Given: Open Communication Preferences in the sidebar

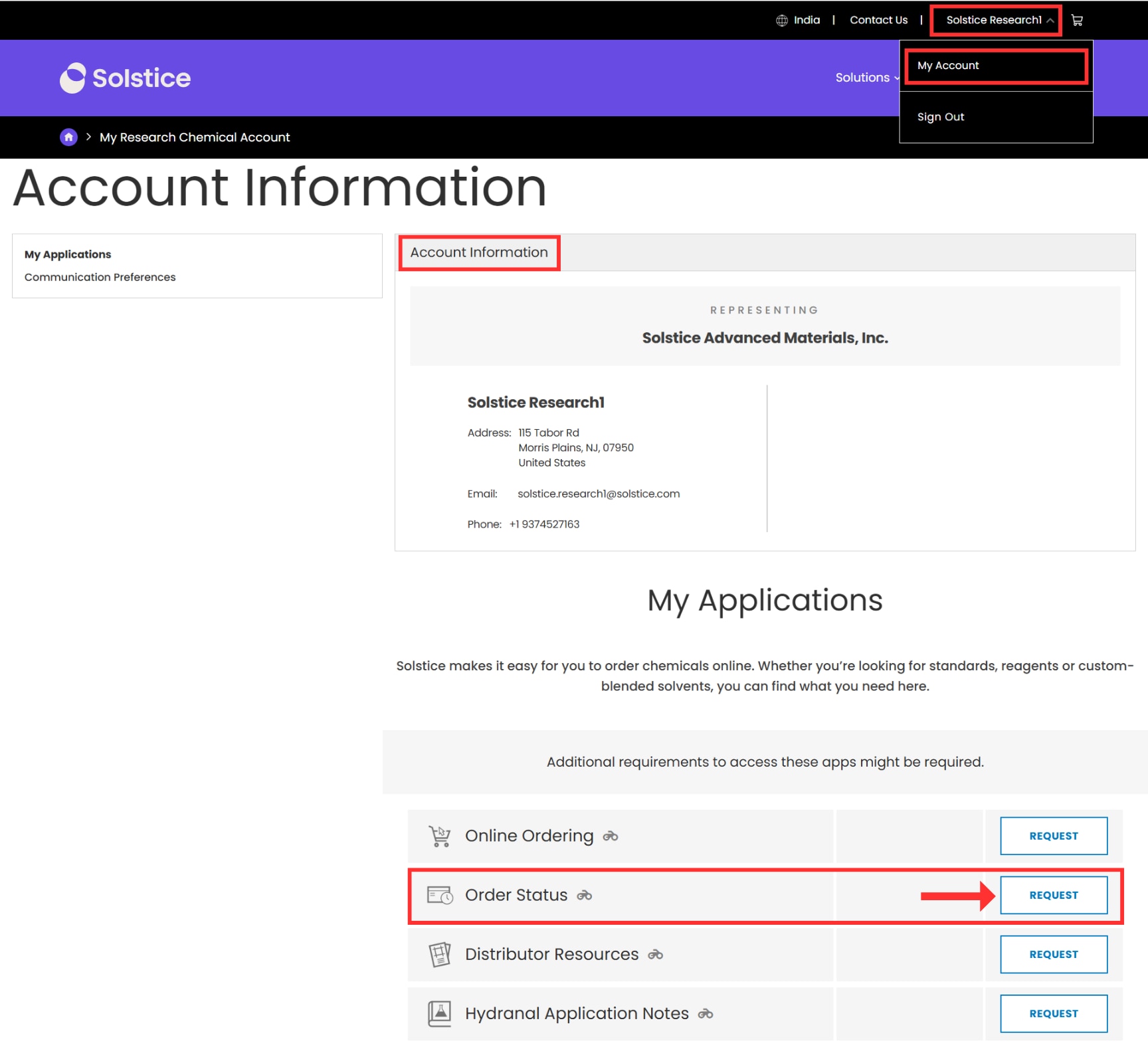Looking at the screenshot, I should 100,277.
